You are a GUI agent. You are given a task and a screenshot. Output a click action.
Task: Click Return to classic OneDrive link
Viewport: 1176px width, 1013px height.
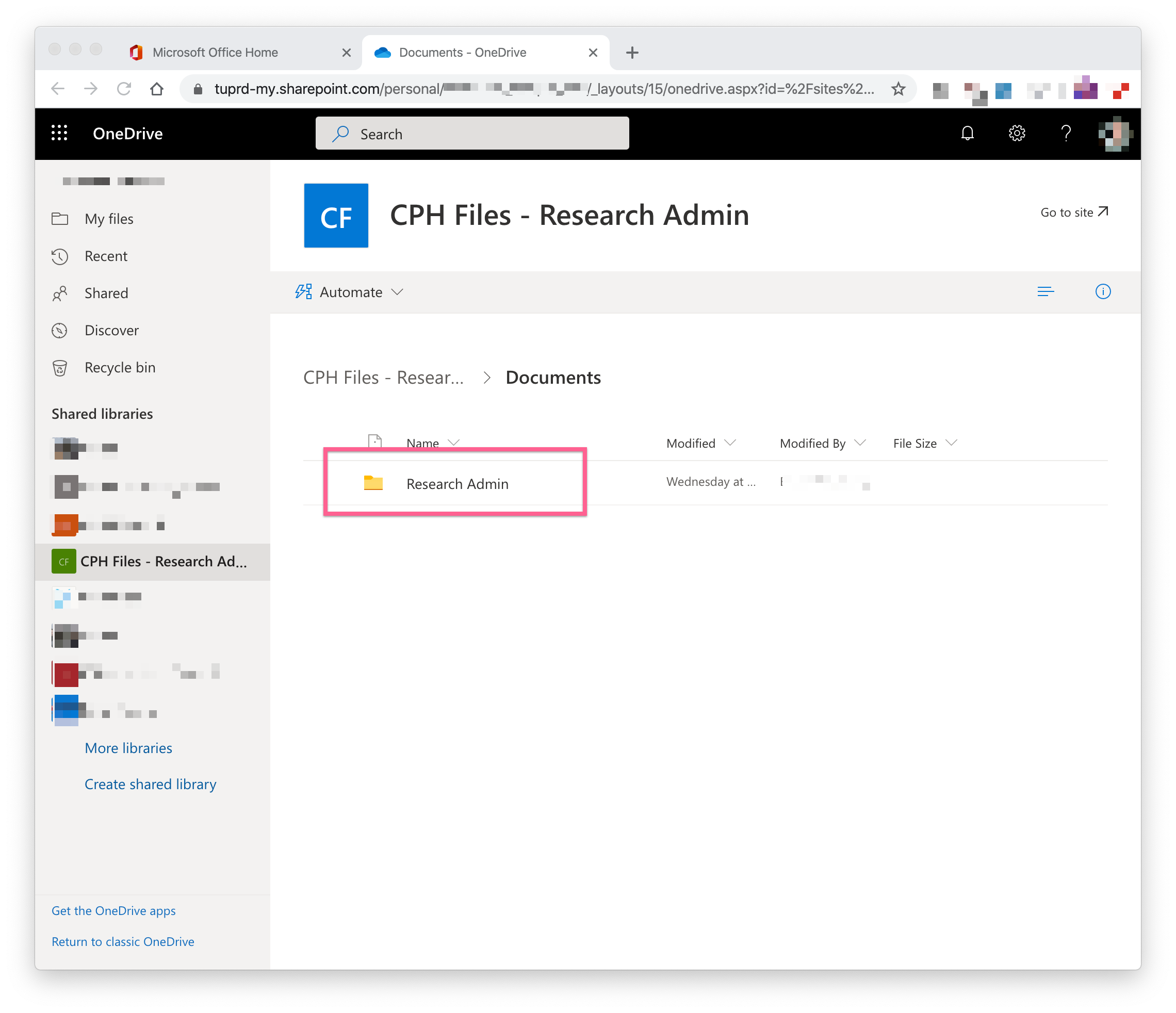pyautogui.click(x=123, y=942)
